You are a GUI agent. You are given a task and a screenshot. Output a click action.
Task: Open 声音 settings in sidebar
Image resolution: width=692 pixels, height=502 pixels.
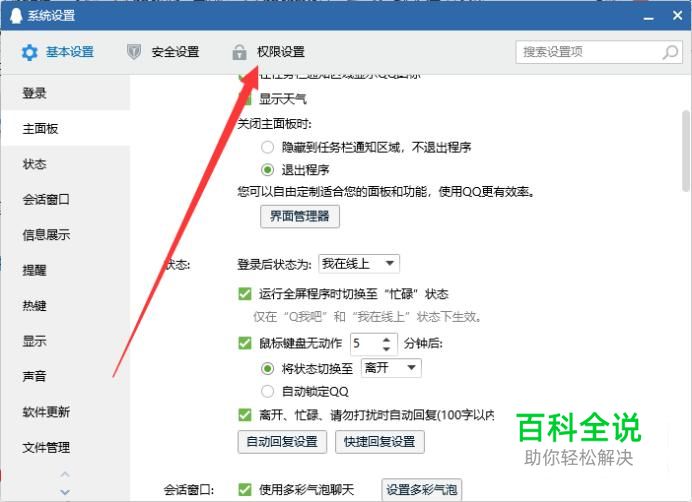coord(65,376)
